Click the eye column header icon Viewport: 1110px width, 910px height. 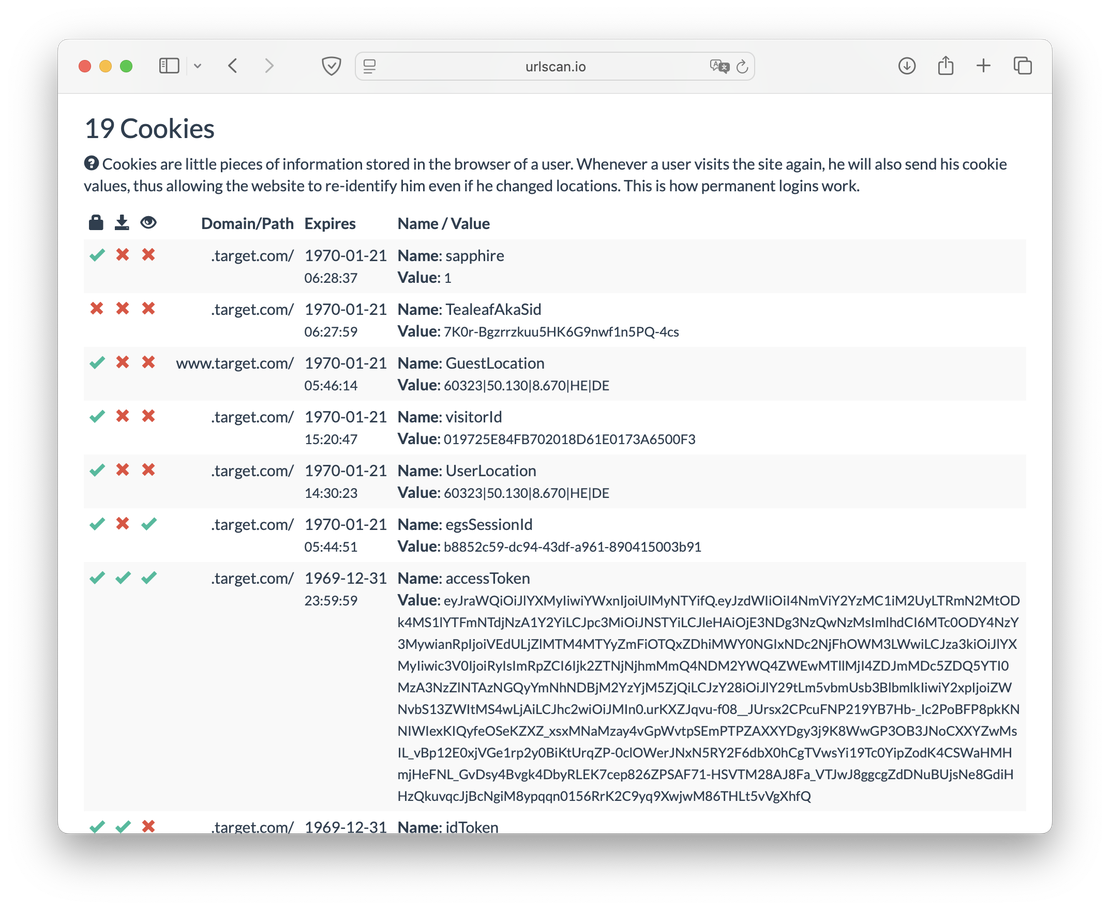coord(148,223)
